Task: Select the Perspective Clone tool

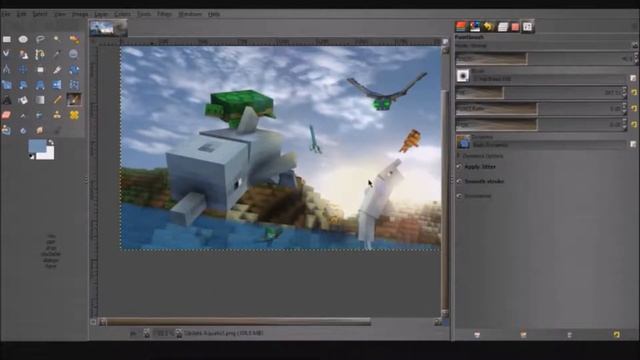Action: point(7,131)
